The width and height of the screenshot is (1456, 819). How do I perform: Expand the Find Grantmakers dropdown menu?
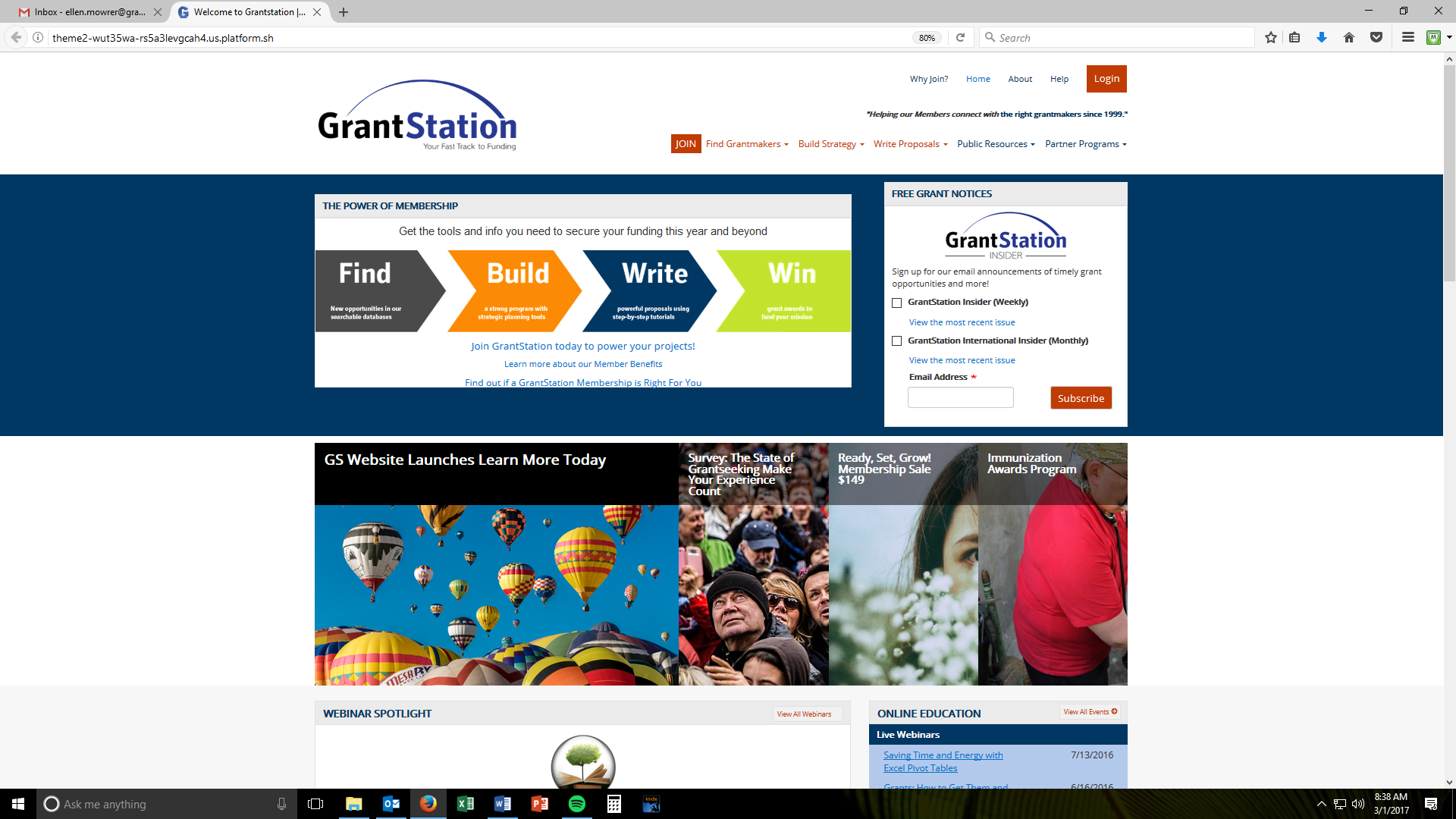coord(747,144)
